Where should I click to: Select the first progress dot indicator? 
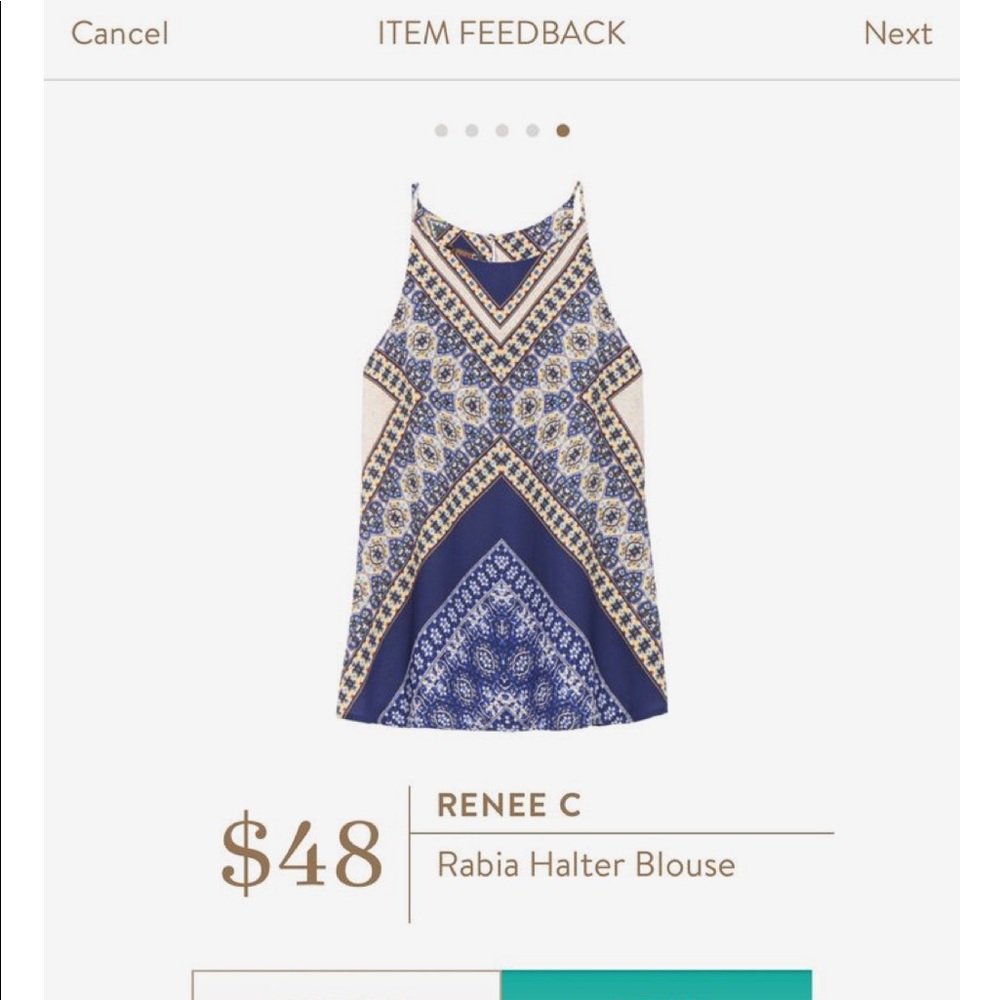coord(441,130)
